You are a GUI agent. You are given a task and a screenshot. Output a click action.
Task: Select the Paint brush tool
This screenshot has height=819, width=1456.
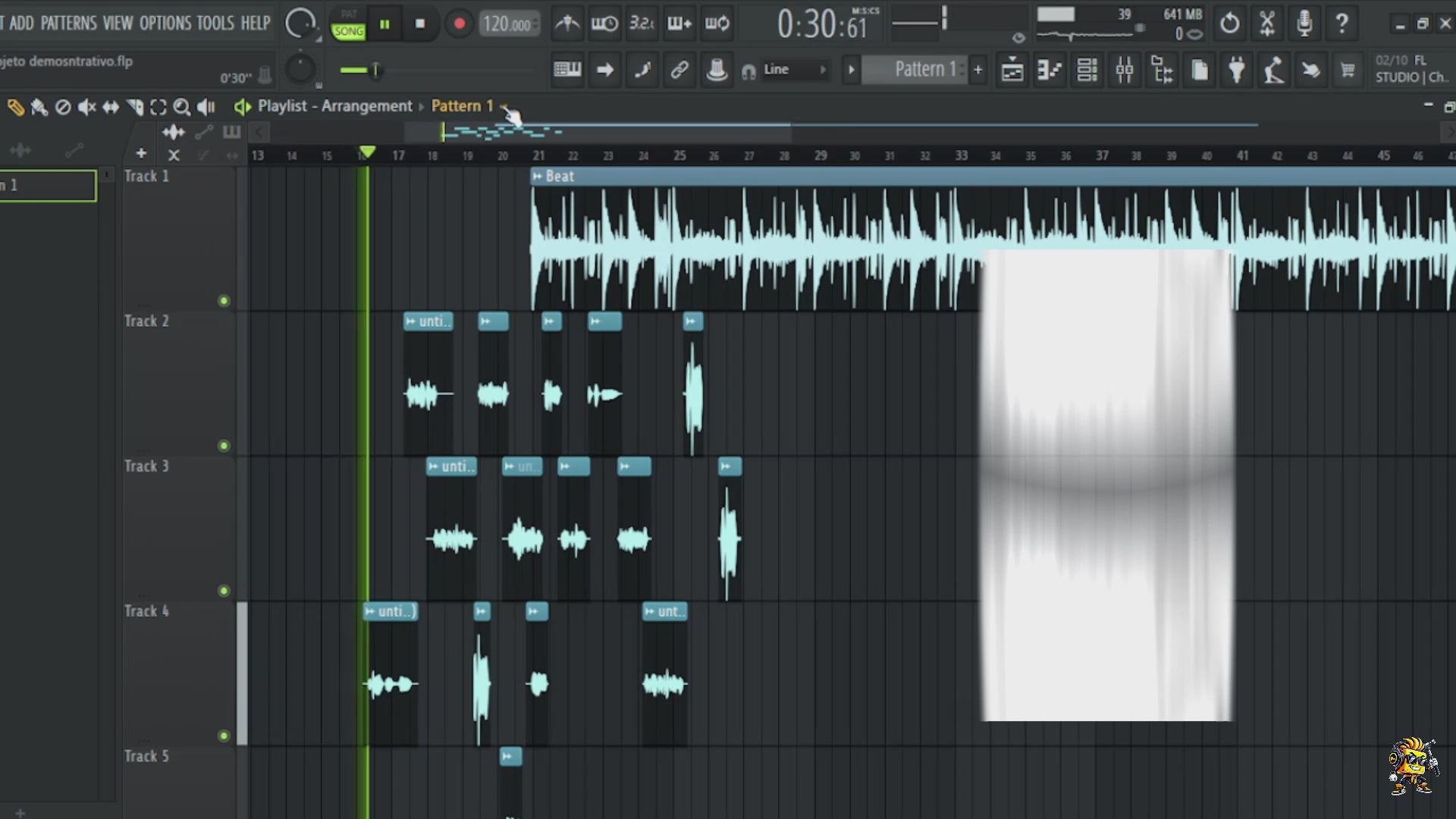click(x=39, y=107)
